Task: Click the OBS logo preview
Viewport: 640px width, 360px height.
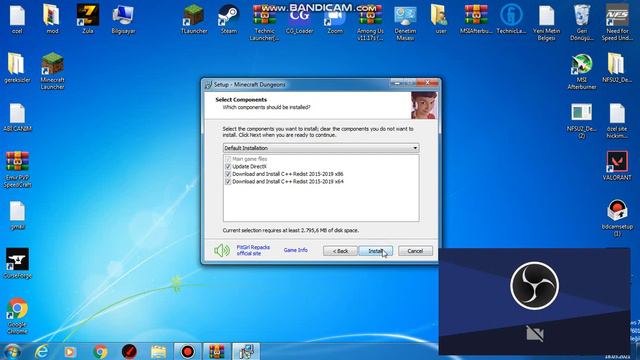Action: 534,286
